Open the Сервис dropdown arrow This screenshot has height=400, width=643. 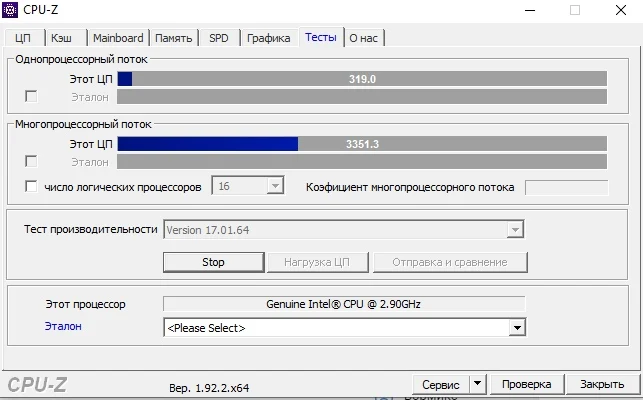pyautogui.click(x=477, y=384)
